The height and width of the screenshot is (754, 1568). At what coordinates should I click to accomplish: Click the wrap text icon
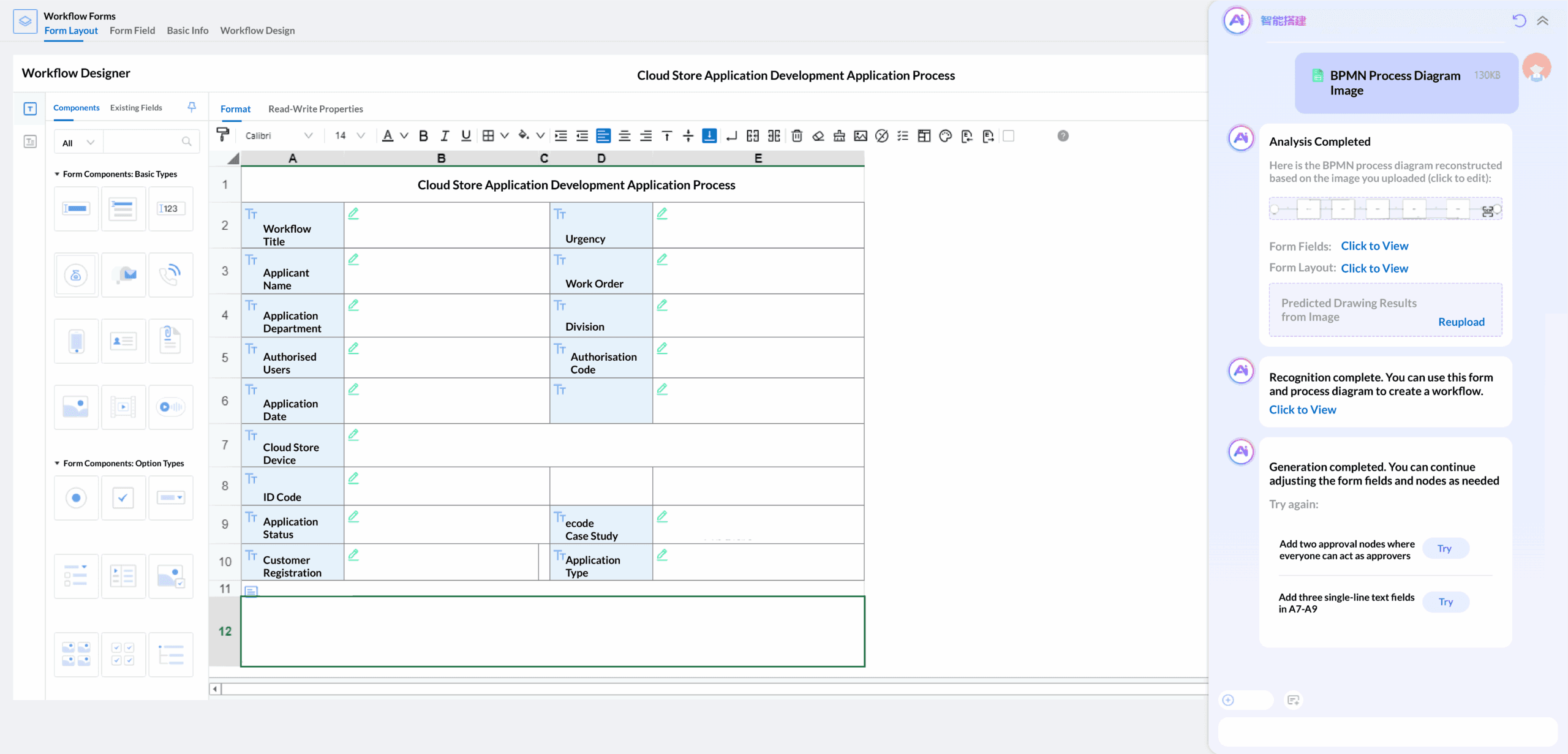(x=731, y=136)
